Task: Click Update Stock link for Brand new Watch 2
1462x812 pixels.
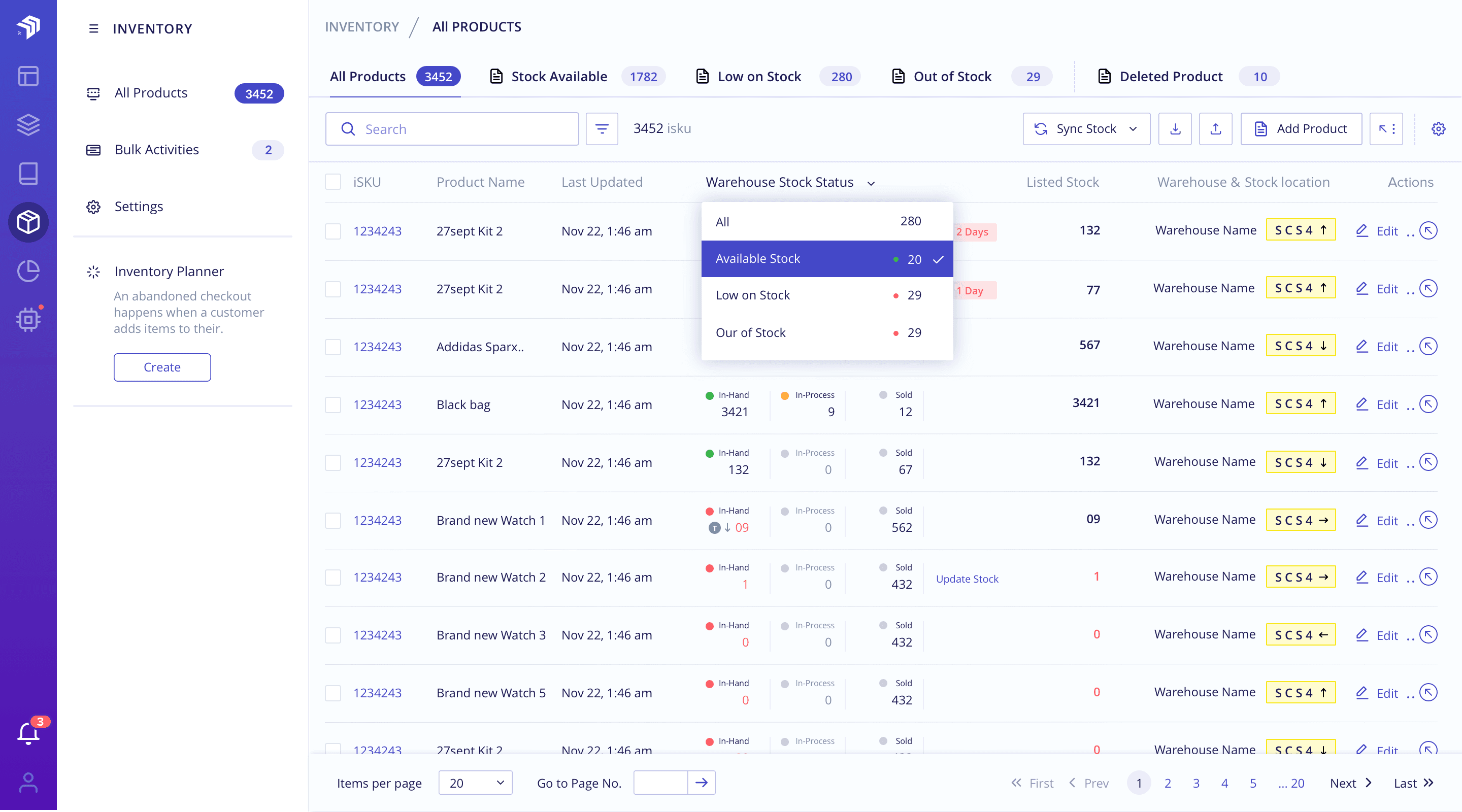Action: pyautogui.click(x=968, y=579)
